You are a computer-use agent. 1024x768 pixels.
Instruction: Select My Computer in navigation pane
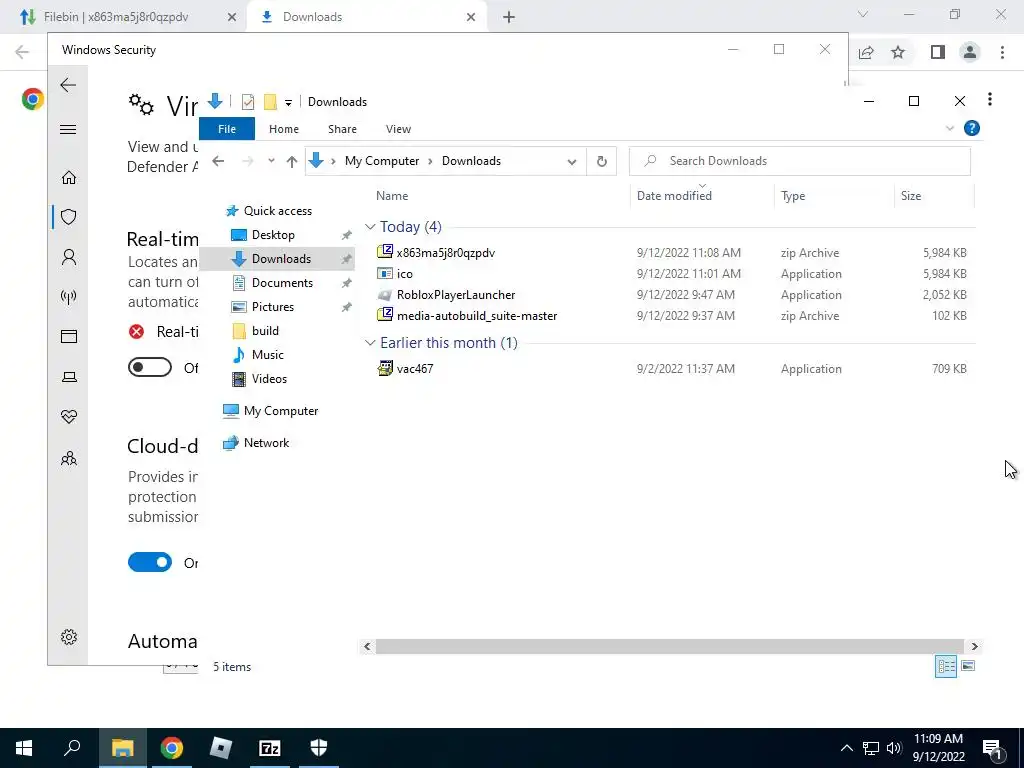[x=281, y=411]
